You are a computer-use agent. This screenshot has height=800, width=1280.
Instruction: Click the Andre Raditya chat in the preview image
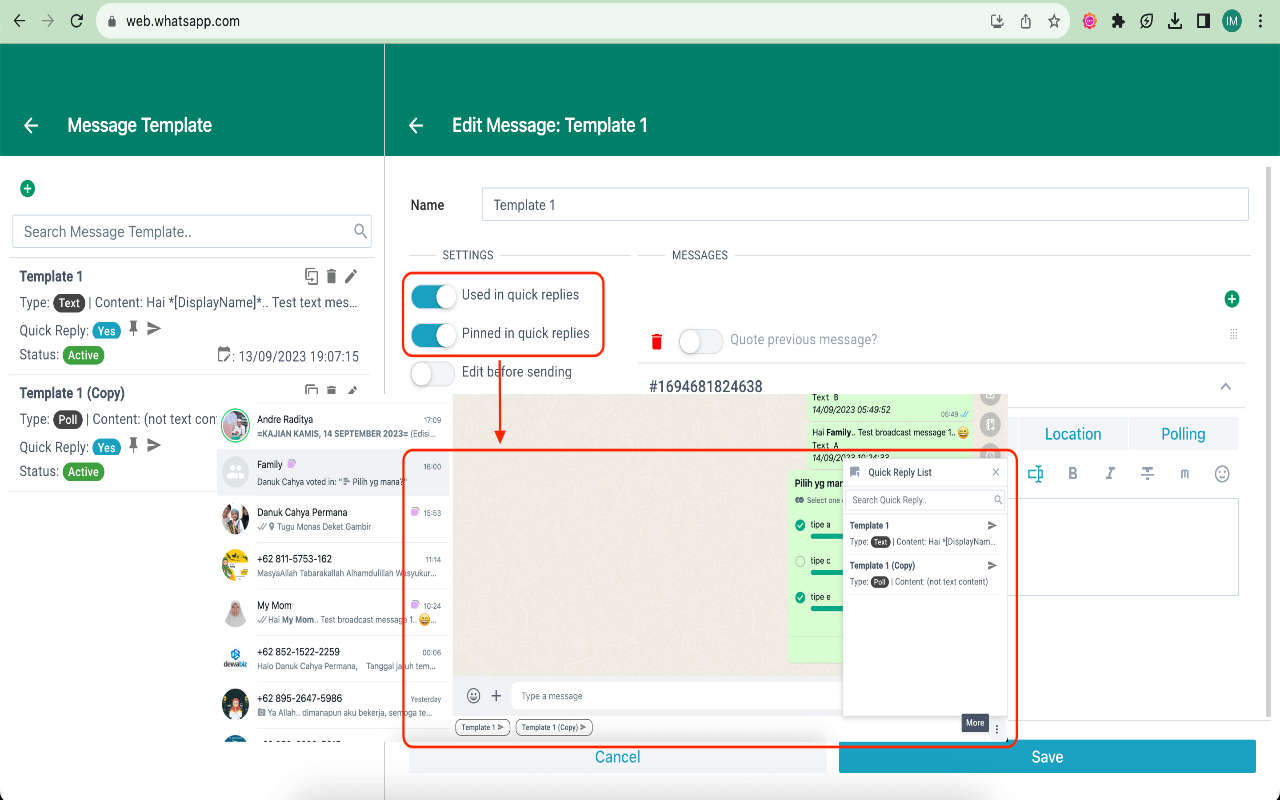pos(332,426)
